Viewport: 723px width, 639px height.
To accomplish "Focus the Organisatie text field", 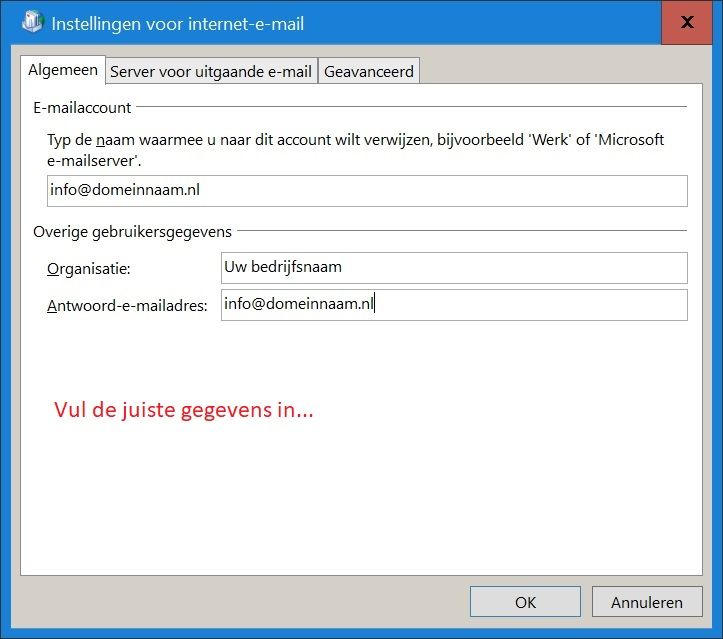I will [x=454, y=268].
